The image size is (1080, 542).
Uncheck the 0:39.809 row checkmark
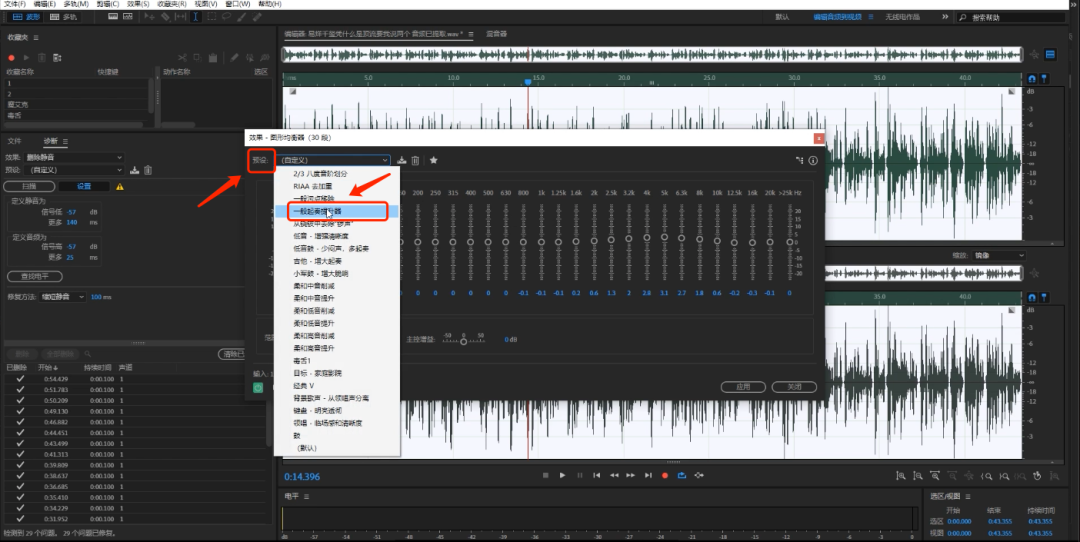[x=20, y=465]
